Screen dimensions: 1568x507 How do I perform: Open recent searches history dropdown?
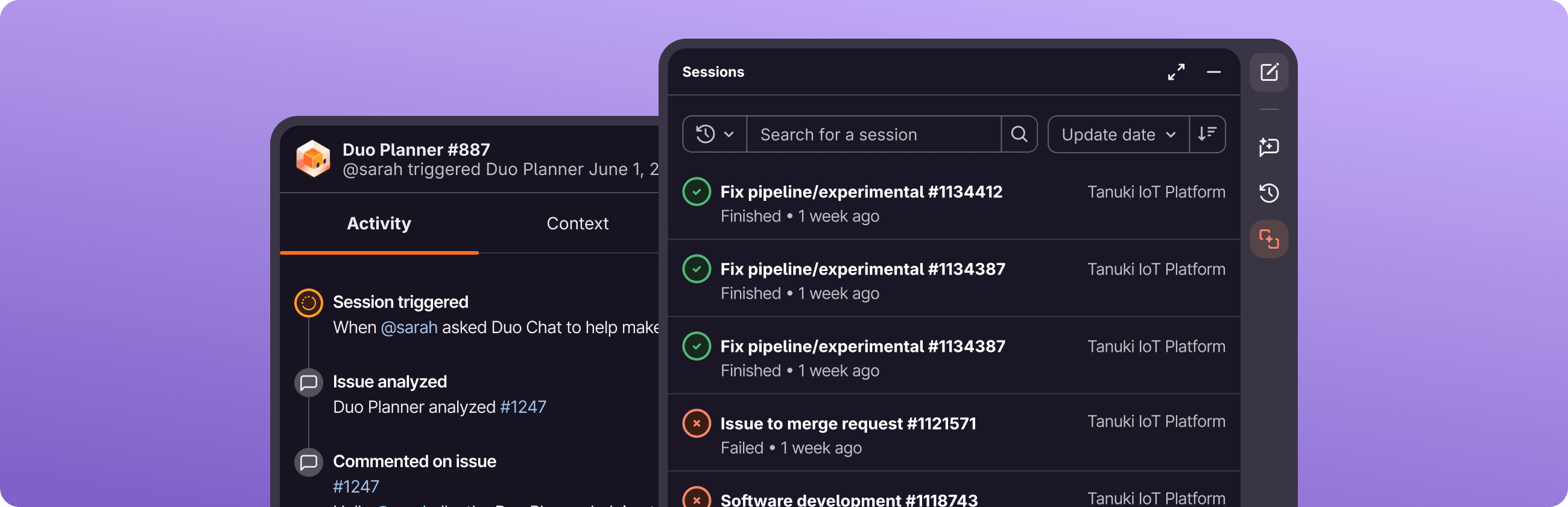click(715, 134)
